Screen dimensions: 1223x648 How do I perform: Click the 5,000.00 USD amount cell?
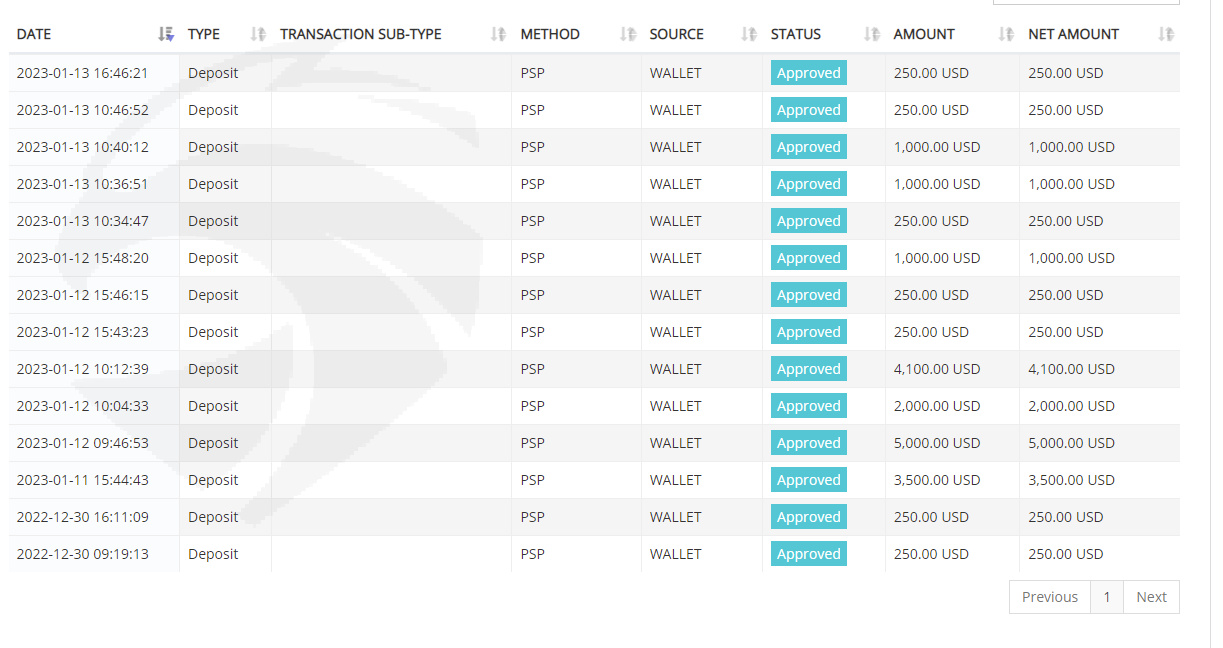tap(937, 443)
